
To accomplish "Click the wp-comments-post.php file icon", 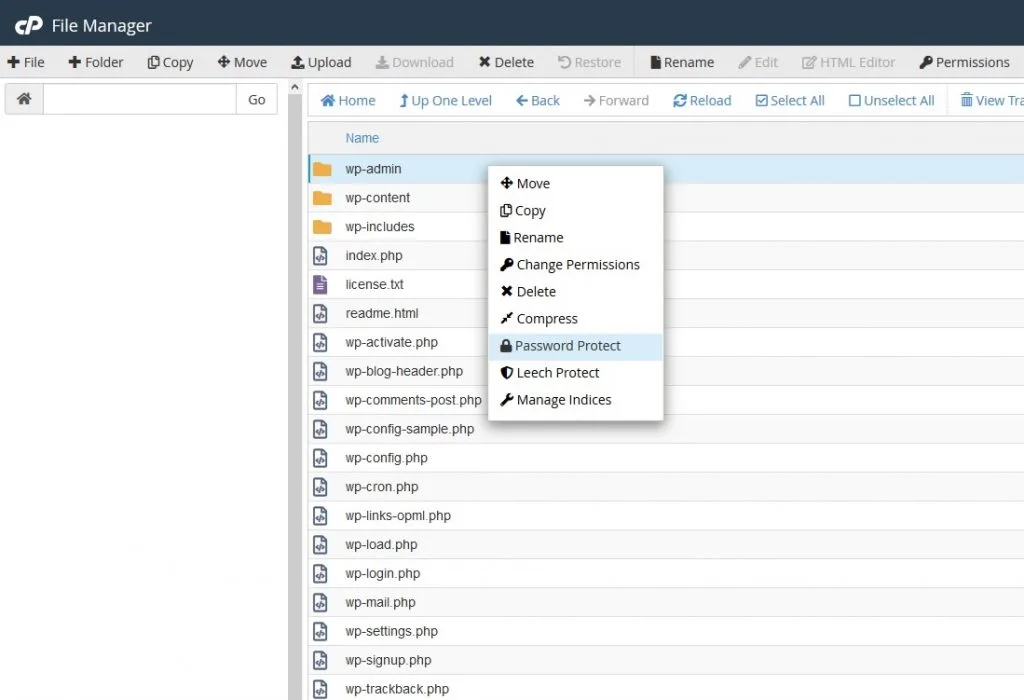I will click(x=320, y=400).
